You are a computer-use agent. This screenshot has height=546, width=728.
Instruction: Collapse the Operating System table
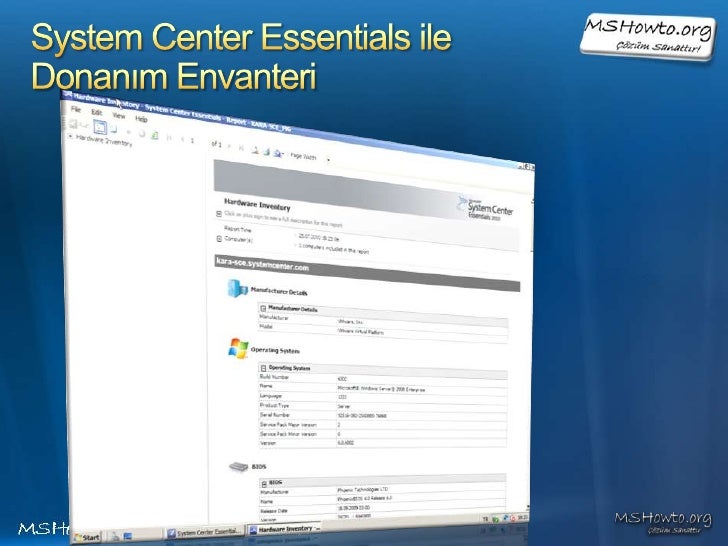(x=263, y=368)
